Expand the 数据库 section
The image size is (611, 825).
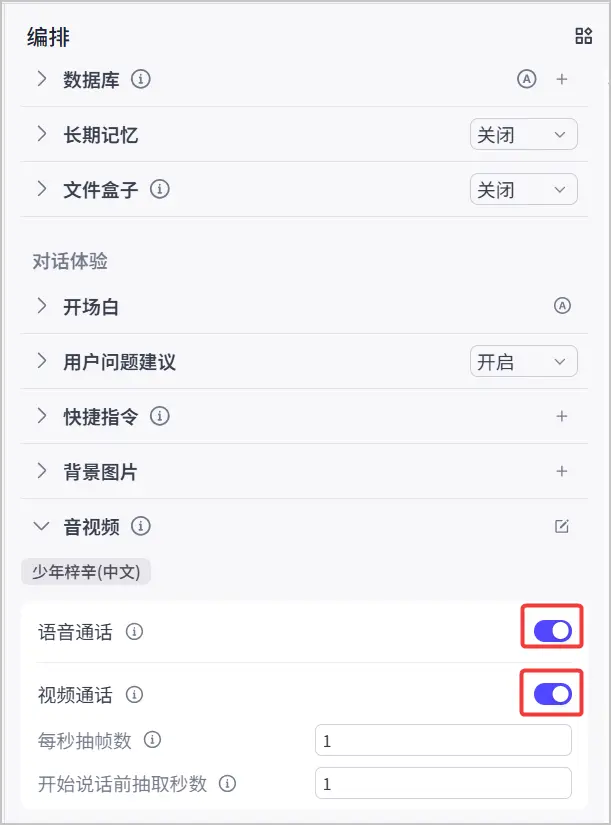click(x=40, y=80)
